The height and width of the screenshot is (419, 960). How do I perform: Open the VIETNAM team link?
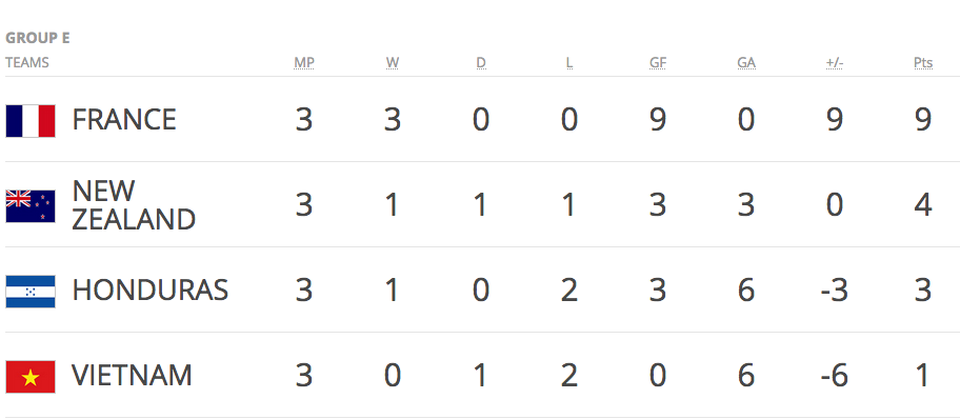132,376
